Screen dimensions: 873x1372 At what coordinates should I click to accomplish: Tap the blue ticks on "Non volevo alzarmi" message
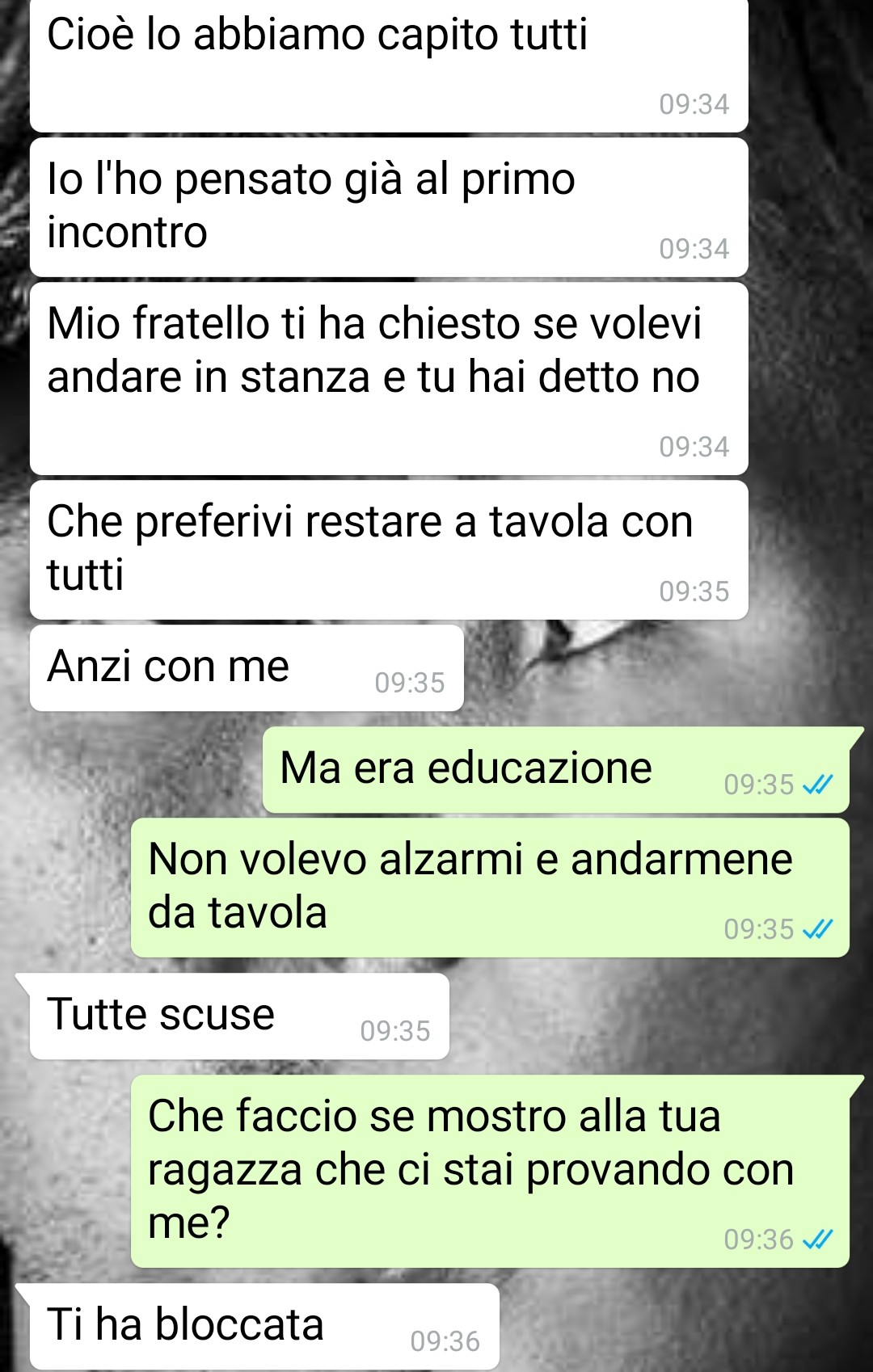point(817,929)
